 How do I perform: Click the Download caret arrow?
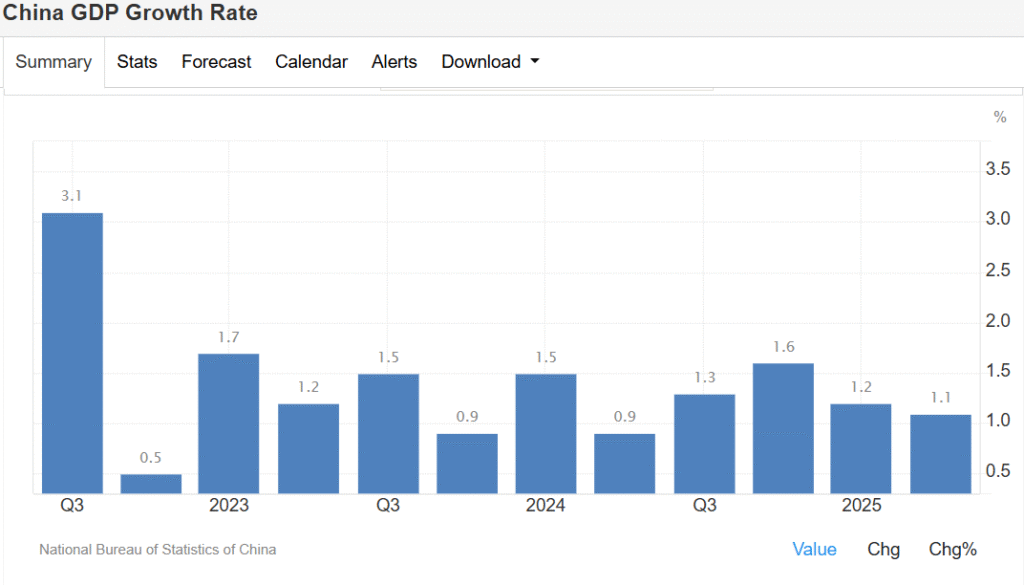tap(535, 62)
